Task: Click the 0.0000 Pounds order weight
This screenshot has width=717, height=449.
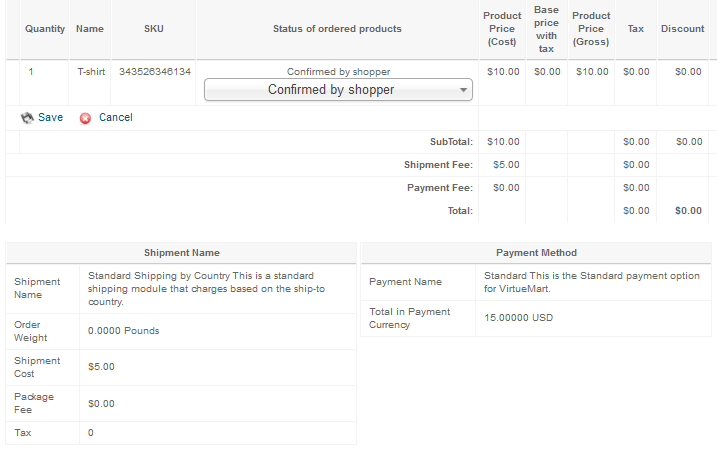Action: (x=123, y=331)
